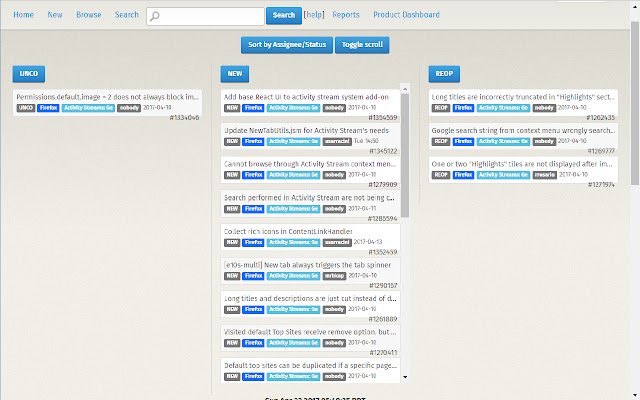Open the Search link in the header
Image resolution: width=640 pixels, height=400 pixels.
tap(127, 15)
